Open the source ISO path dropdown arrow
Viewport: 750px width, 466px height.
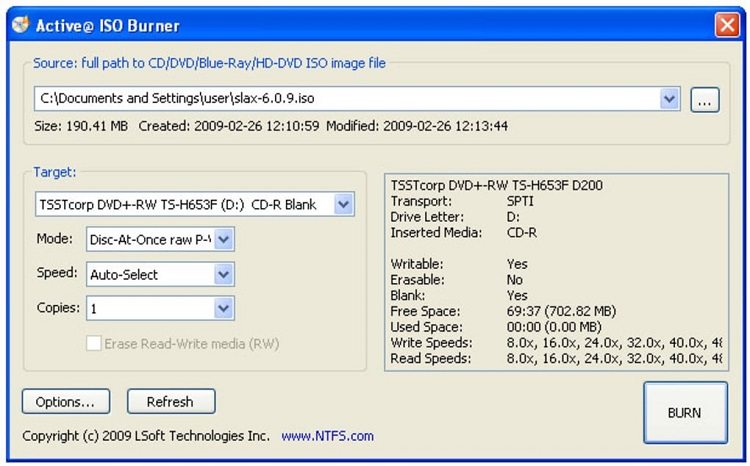[x=670, y=99]
